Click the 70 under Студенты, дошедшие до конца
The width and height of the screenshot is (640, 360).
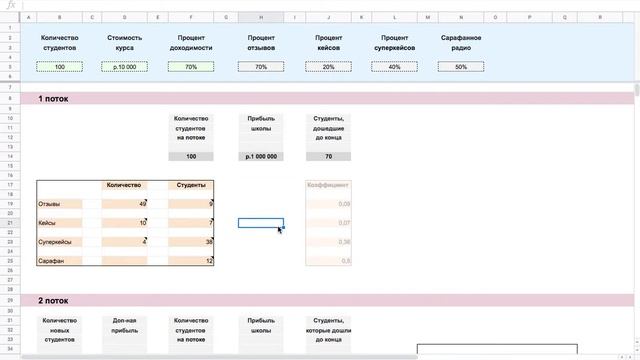(x=328, y=156)
